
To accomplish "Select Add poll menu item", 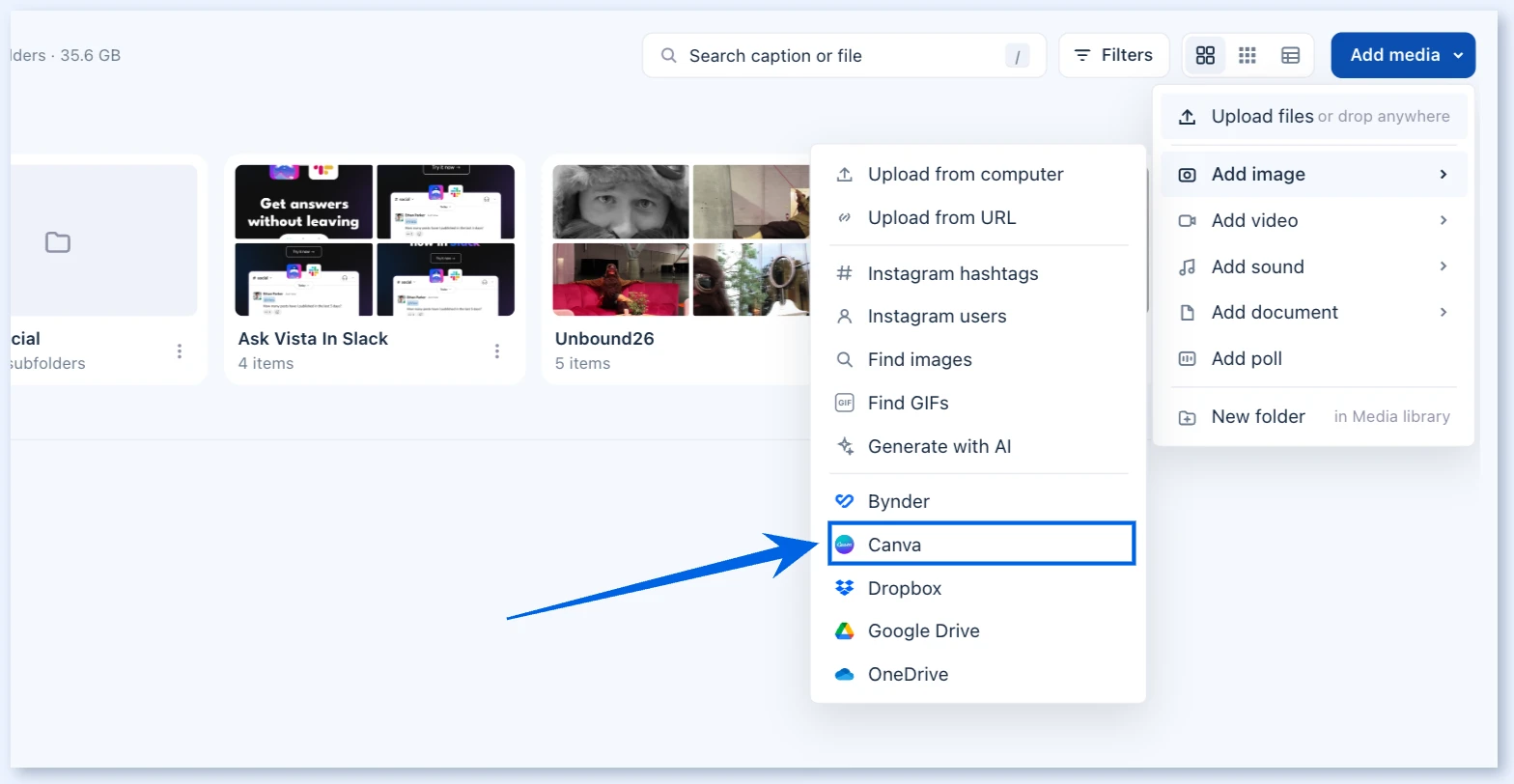I will (1313, 359).
